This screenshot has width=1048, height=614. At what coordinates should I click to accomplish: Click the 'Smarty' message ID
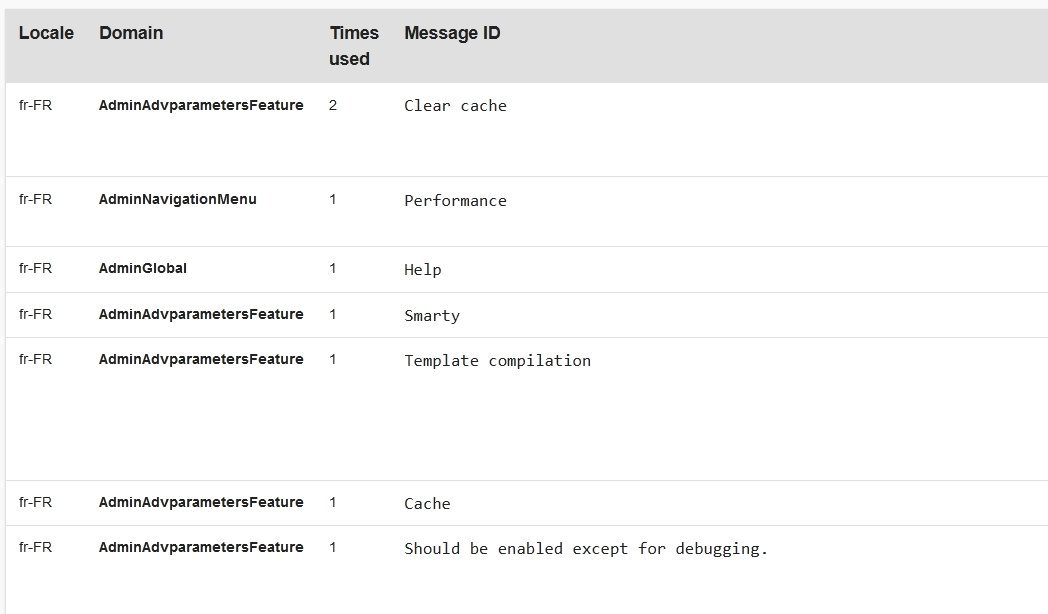tap(432, 316)
